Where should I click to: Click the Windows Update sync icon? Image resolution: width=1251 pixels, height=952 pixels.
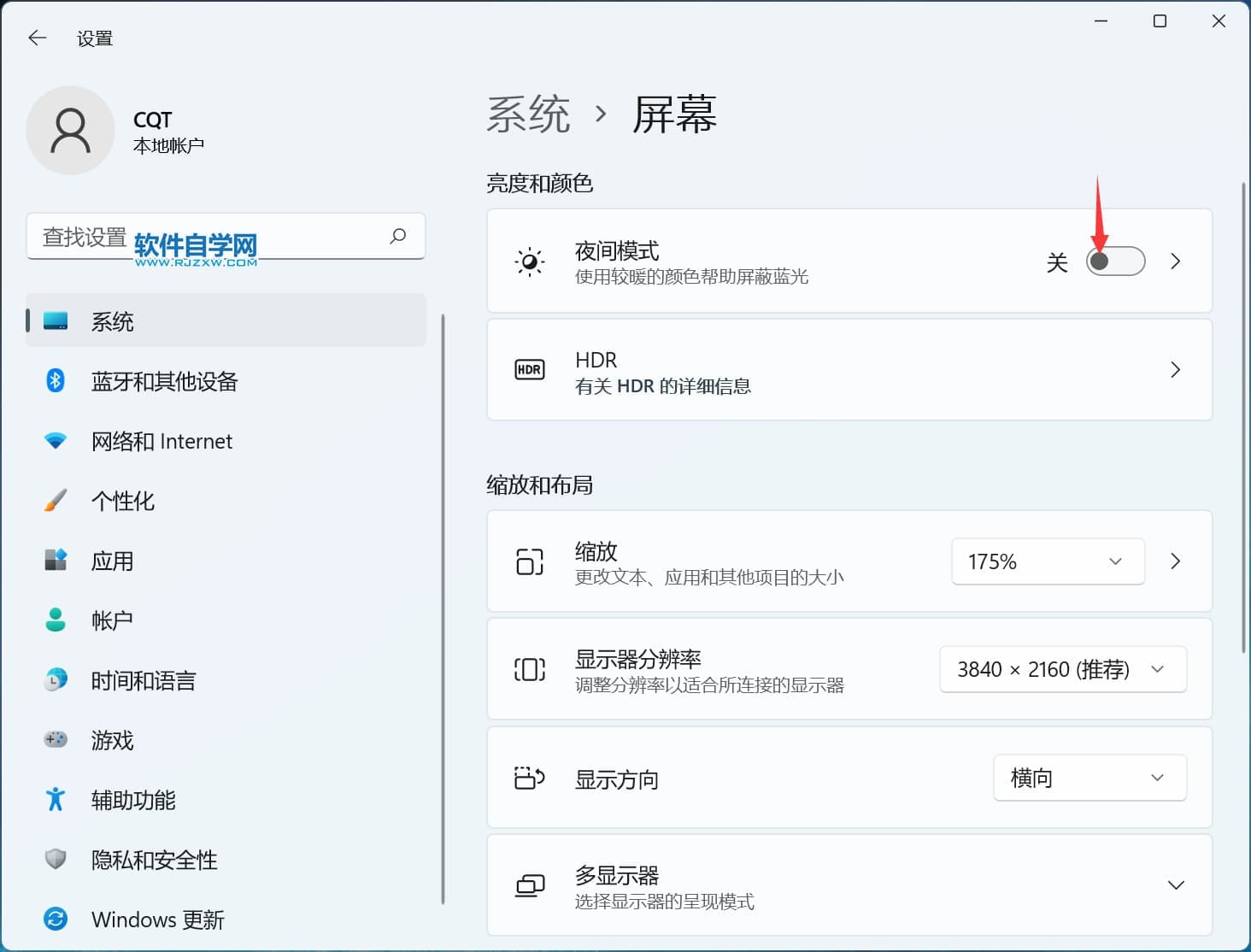click(x=56, y=919)
